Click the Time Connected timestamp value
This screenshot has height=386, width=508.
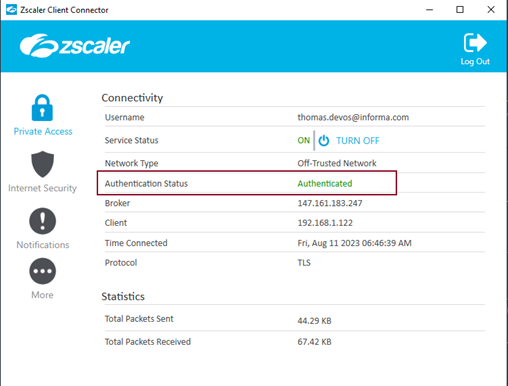[354, 243]
